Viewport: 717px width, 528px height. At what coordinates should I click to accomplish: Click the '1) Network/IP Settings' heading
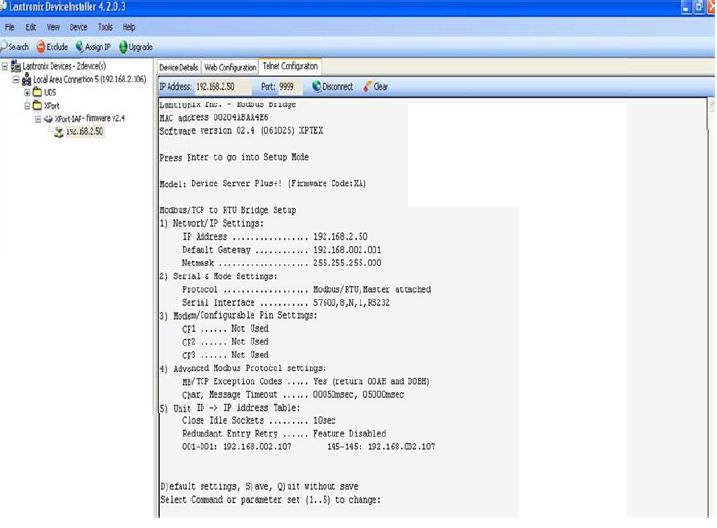[x=211, y=224]
